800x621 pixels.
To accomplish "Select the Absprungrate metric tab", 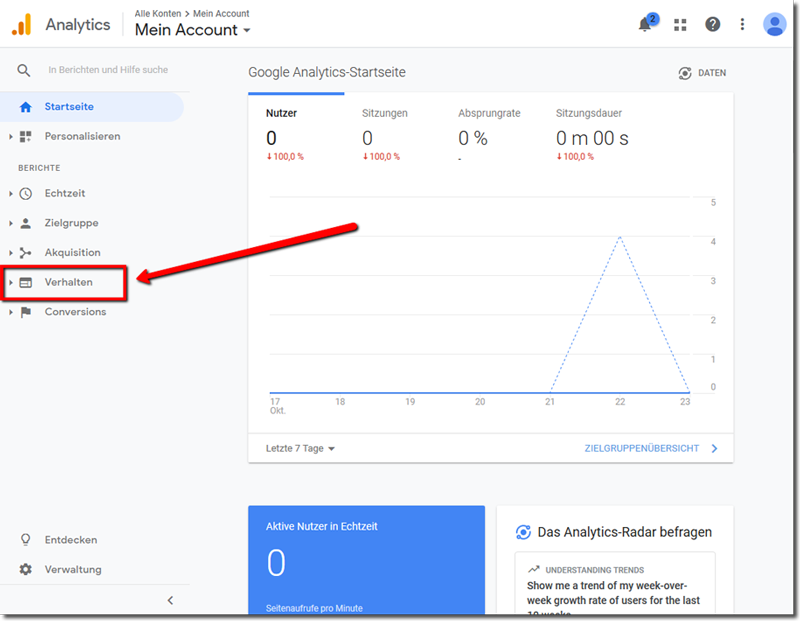I will coord(489,134).
